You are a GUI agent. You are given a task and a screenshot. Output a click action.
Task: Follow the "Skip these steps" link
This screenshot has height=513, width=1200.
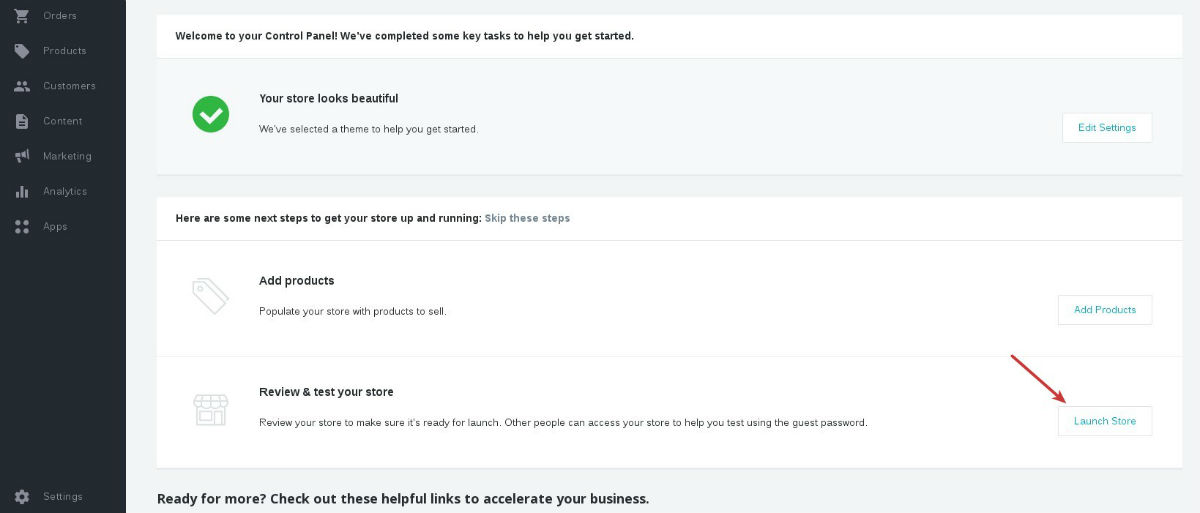click(527, 218)
